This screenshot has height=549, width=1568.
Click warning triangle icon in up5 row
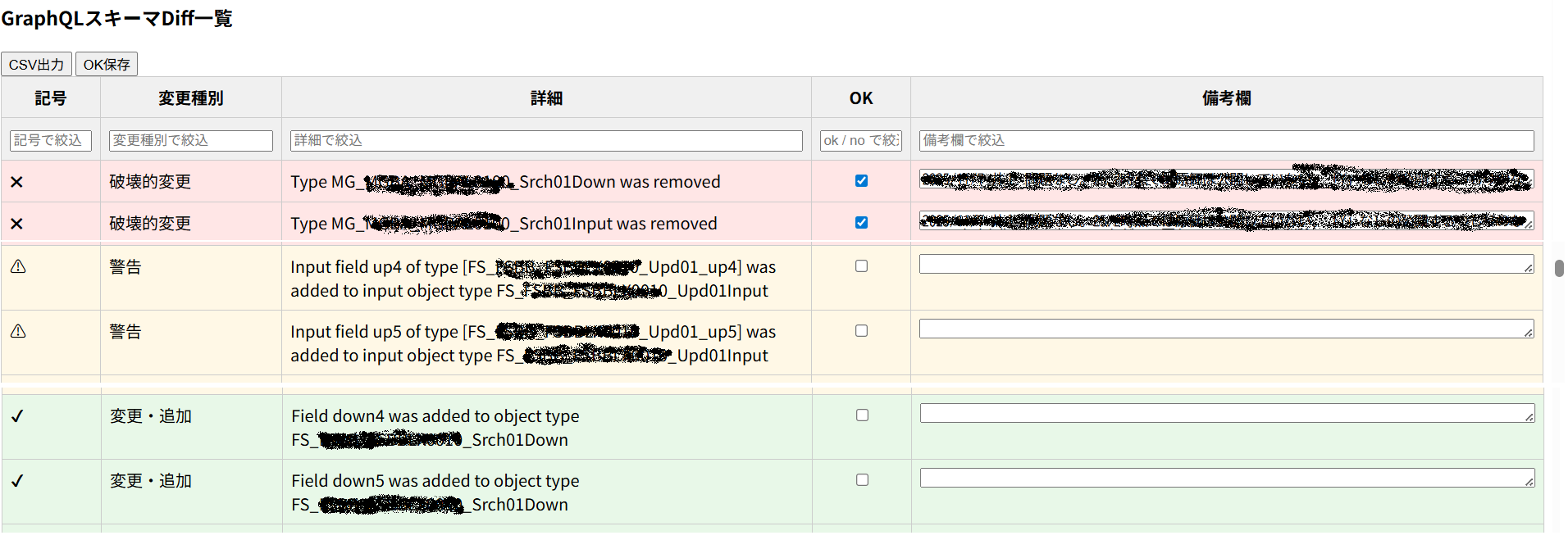coord(18,331)
